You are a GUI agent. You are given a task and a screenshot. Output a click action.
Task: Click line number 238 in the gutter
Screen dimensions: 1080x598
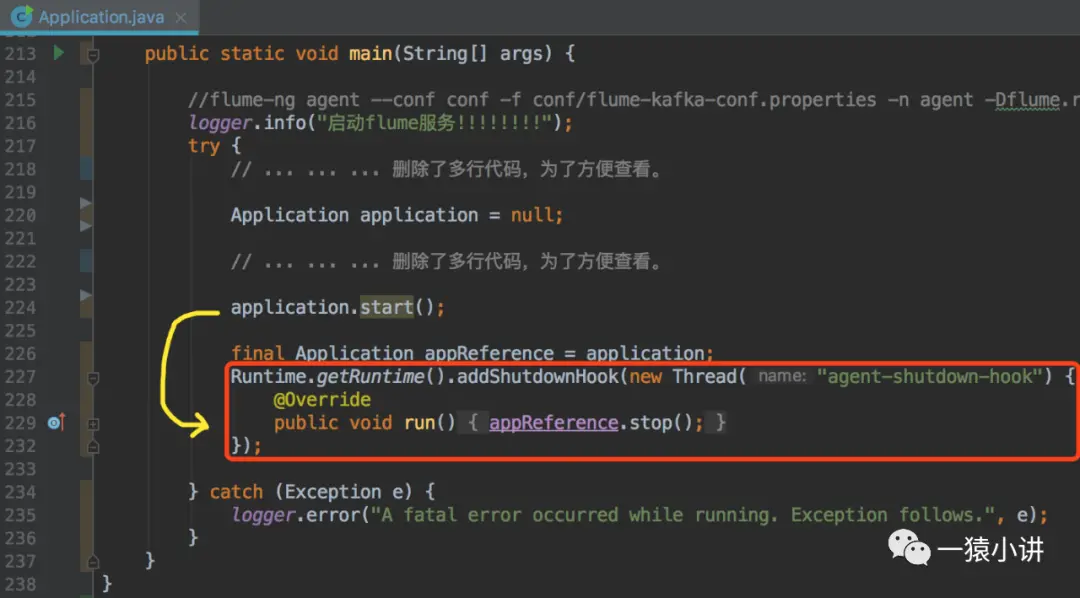coord(20,584)
